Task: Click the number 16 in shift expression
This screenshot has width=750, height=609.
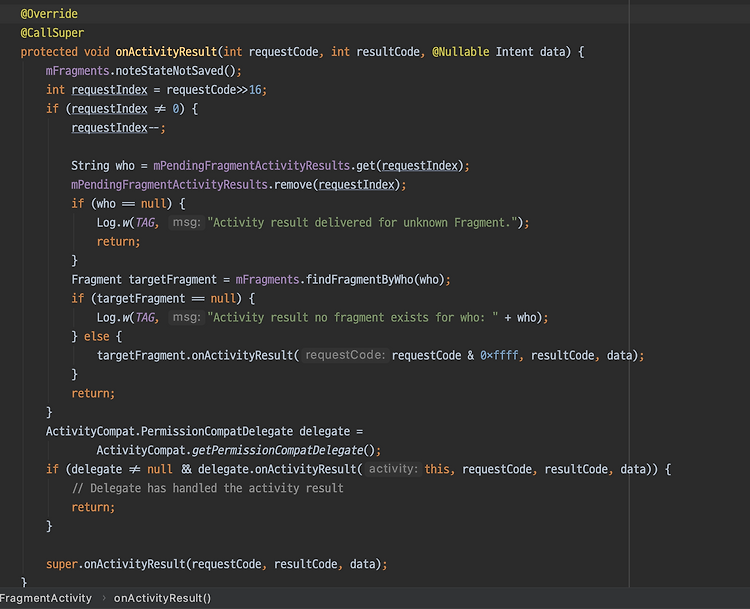Action: click(255, 90)
